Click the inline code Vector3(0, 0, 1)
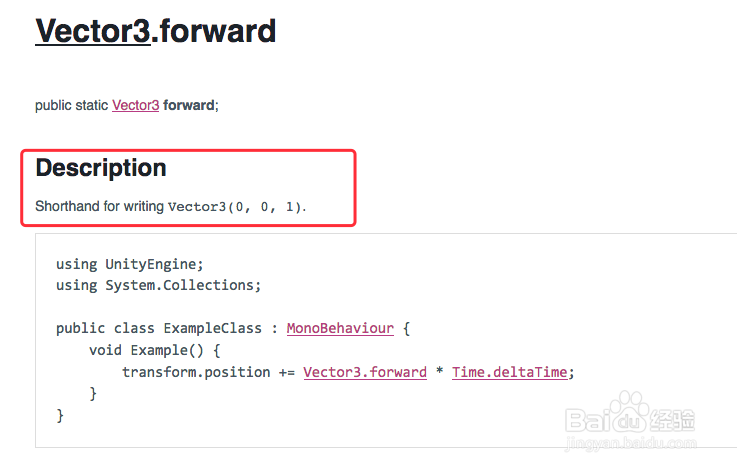The image size is (737, 470). pos(235,207)
